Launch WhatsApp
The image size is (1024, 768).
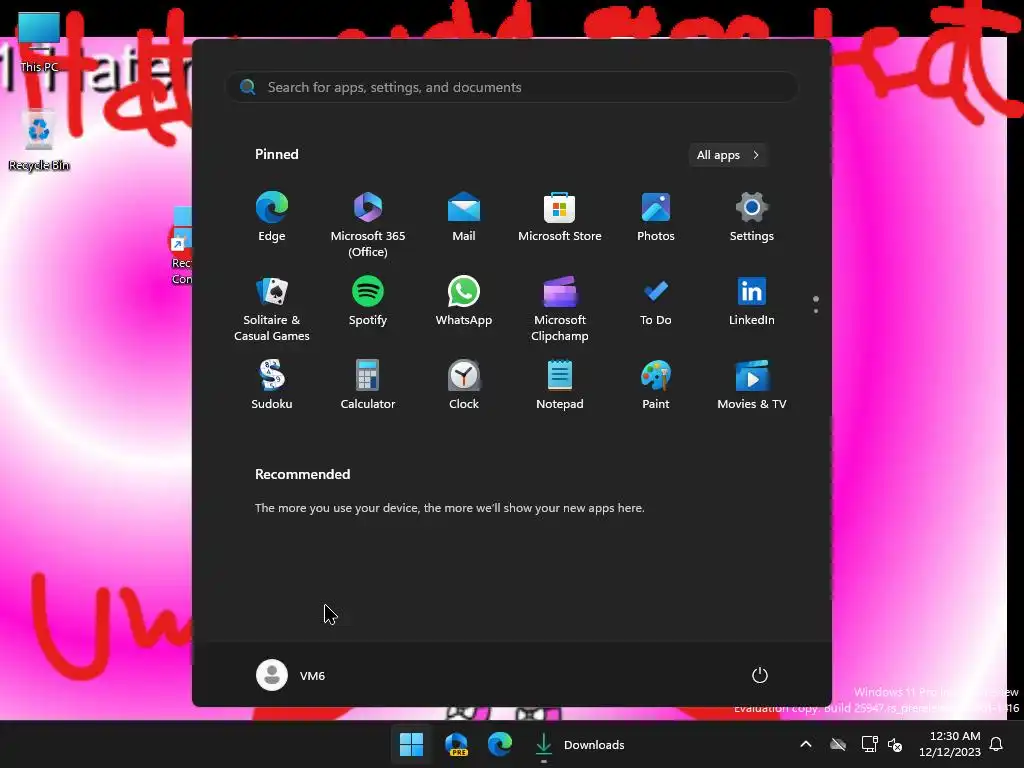[464, 302]
